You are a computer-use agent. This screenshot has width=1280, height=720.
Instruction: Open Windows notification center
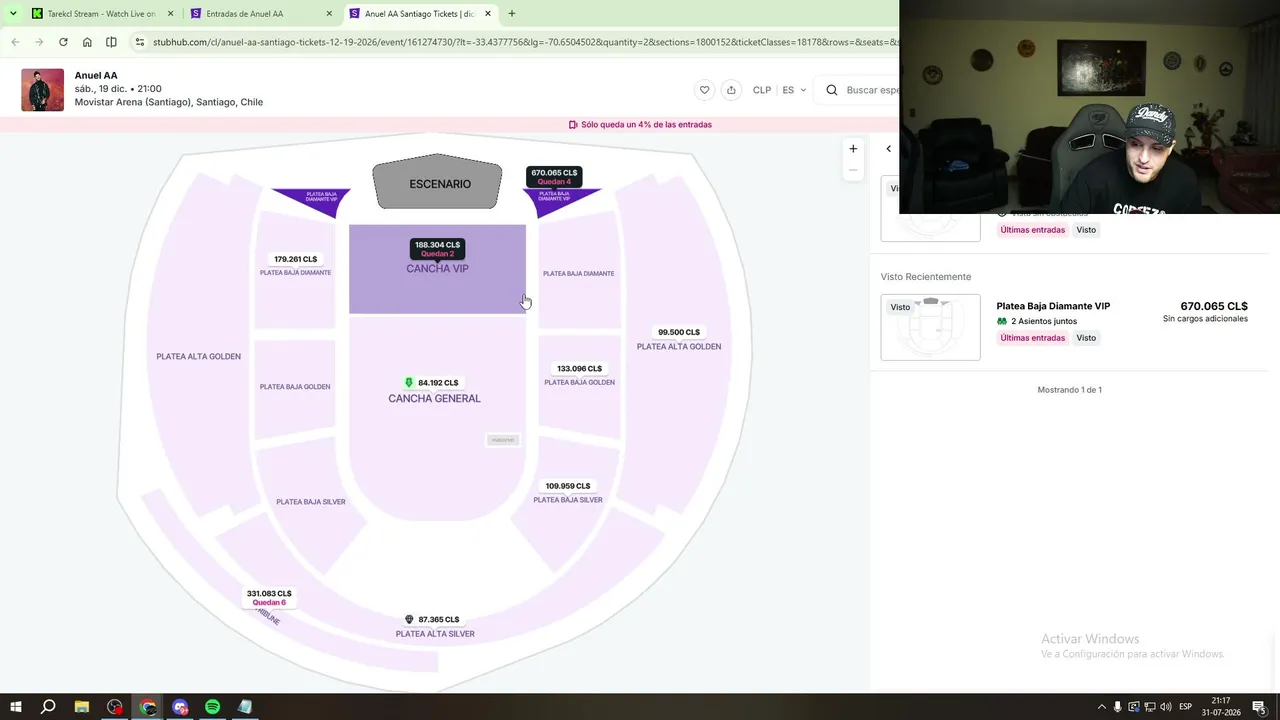coord(1259,707)
